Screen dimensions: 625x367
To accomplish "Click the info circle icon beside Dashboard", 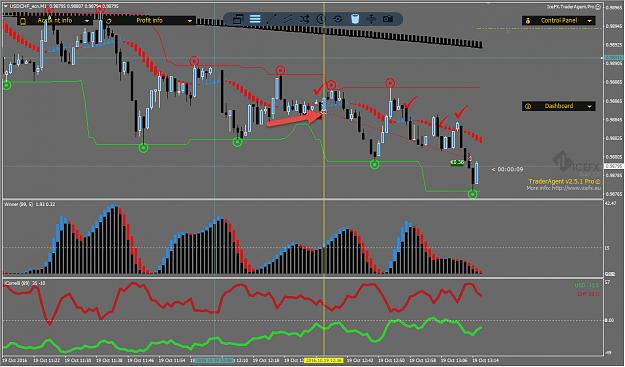I will [x=528, y=106].
